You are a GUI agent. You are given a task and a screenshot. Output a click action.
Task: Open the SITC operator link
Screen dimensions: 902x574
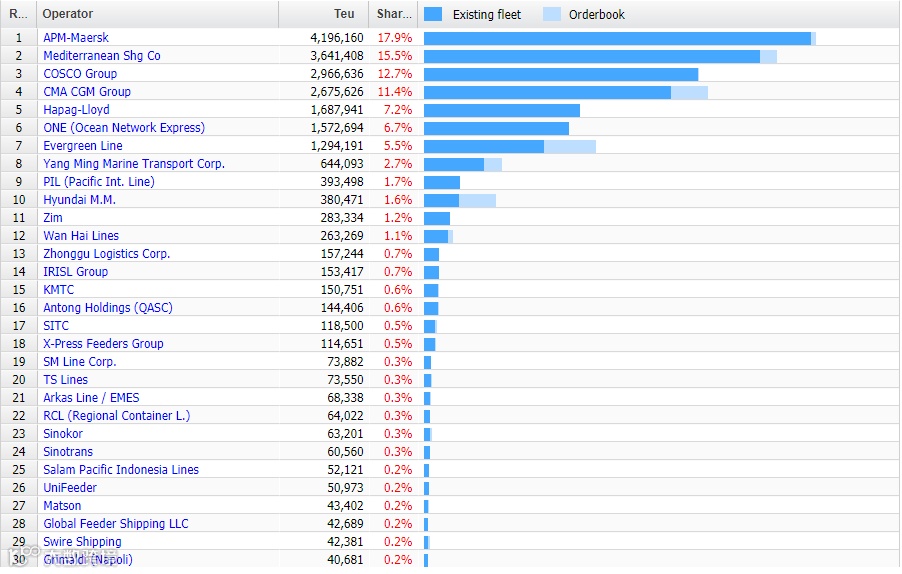pyautogui.click(x=56, y=326)
